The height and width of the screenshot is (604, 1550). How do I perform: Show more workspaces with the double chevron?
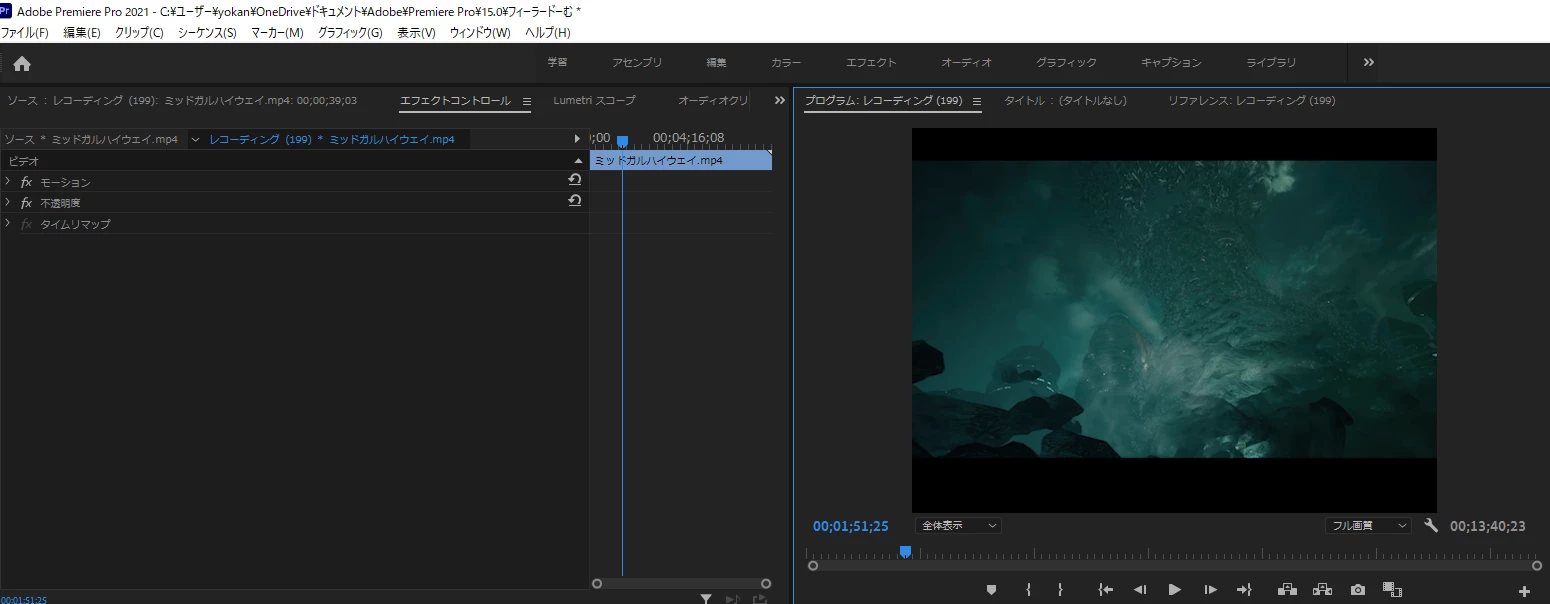(x=1369, y=62)
